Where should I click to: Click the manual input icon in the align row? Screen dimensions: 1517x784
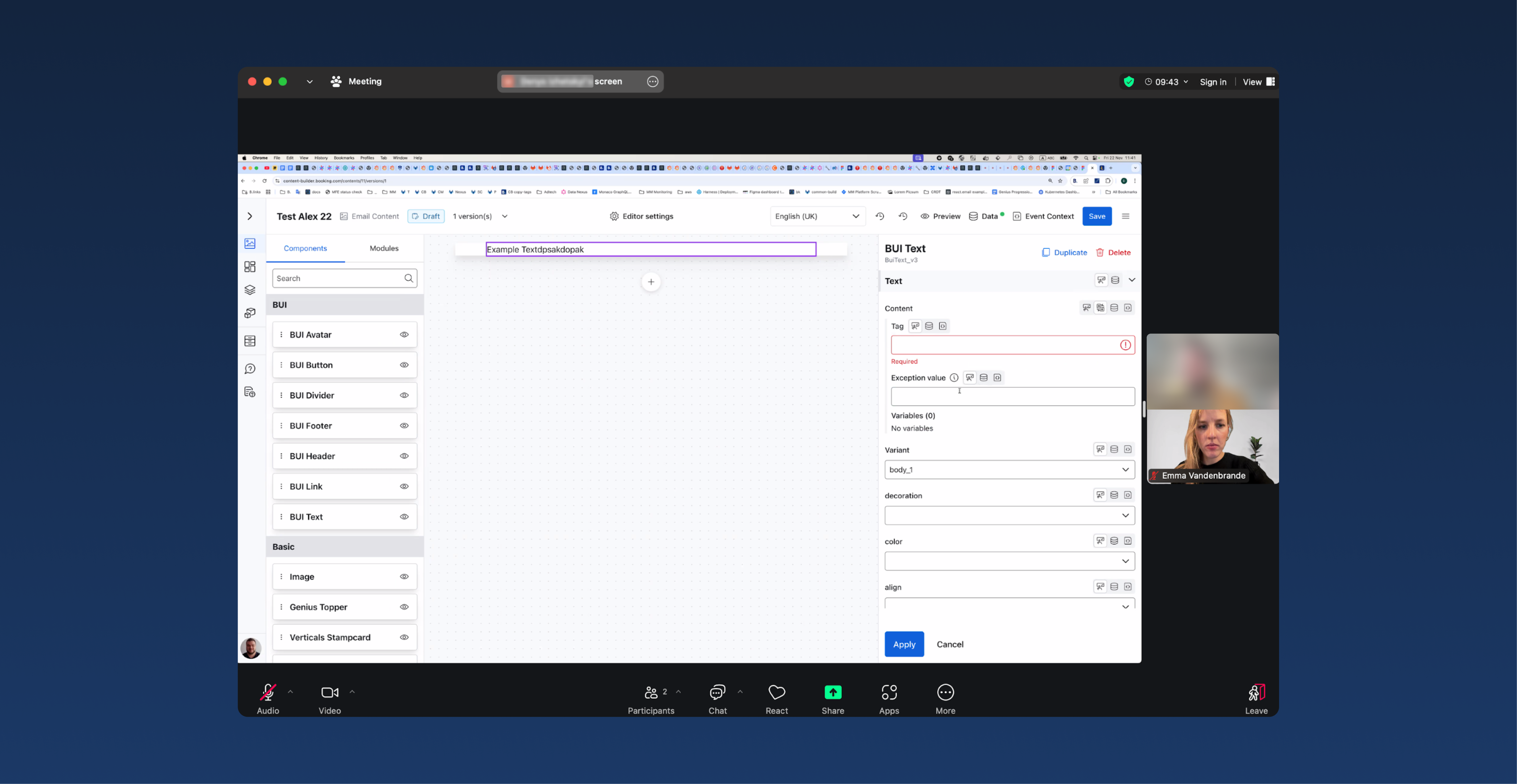pos(1100,586)
